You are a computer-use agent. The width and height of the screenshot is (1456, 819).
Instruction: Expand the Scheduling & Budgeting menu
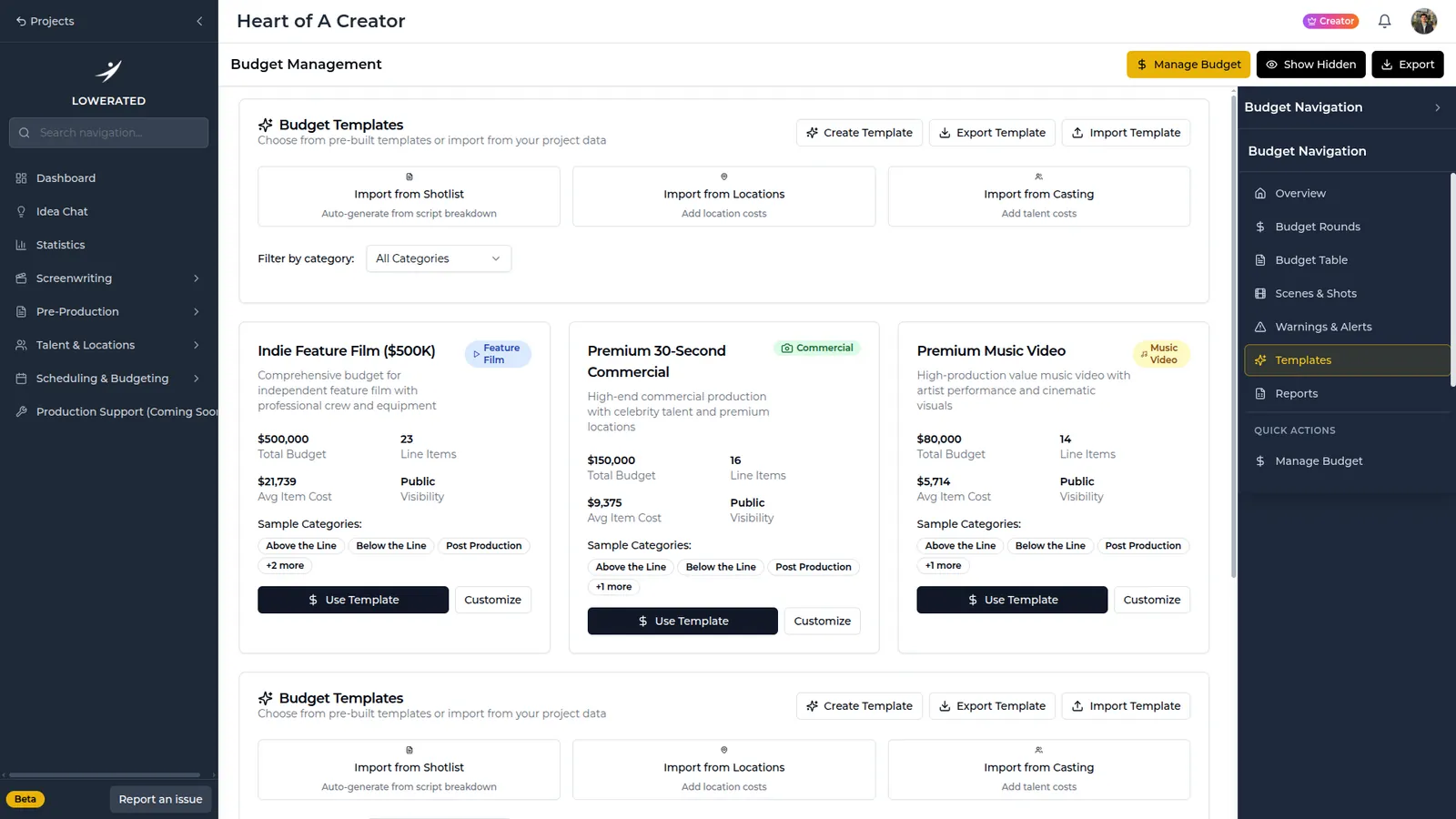pos(109,379)
